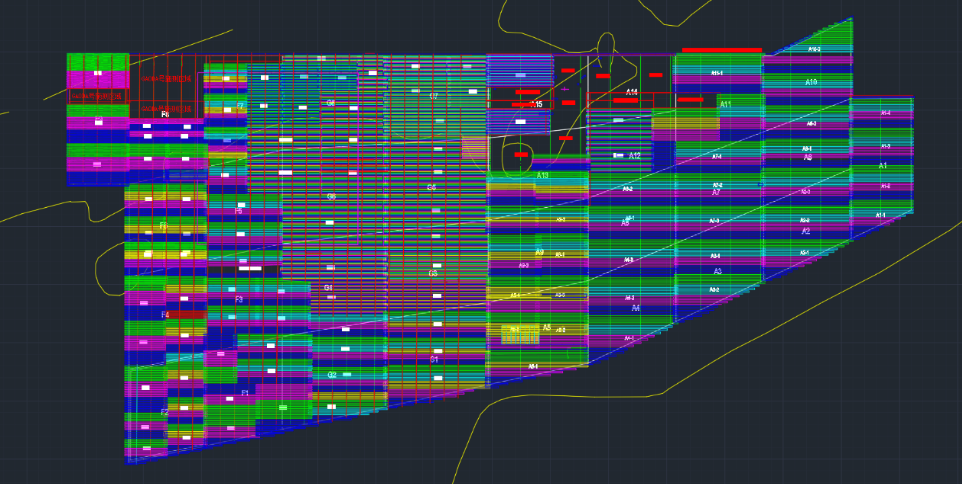The image size is (962, 484).
Task: Select the A2 block label
Action: [806, 231]
